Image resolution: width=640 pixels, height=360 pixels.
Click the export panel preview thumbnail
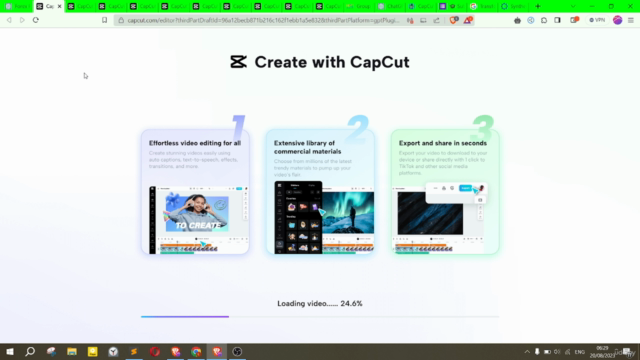tap(456, 192)
